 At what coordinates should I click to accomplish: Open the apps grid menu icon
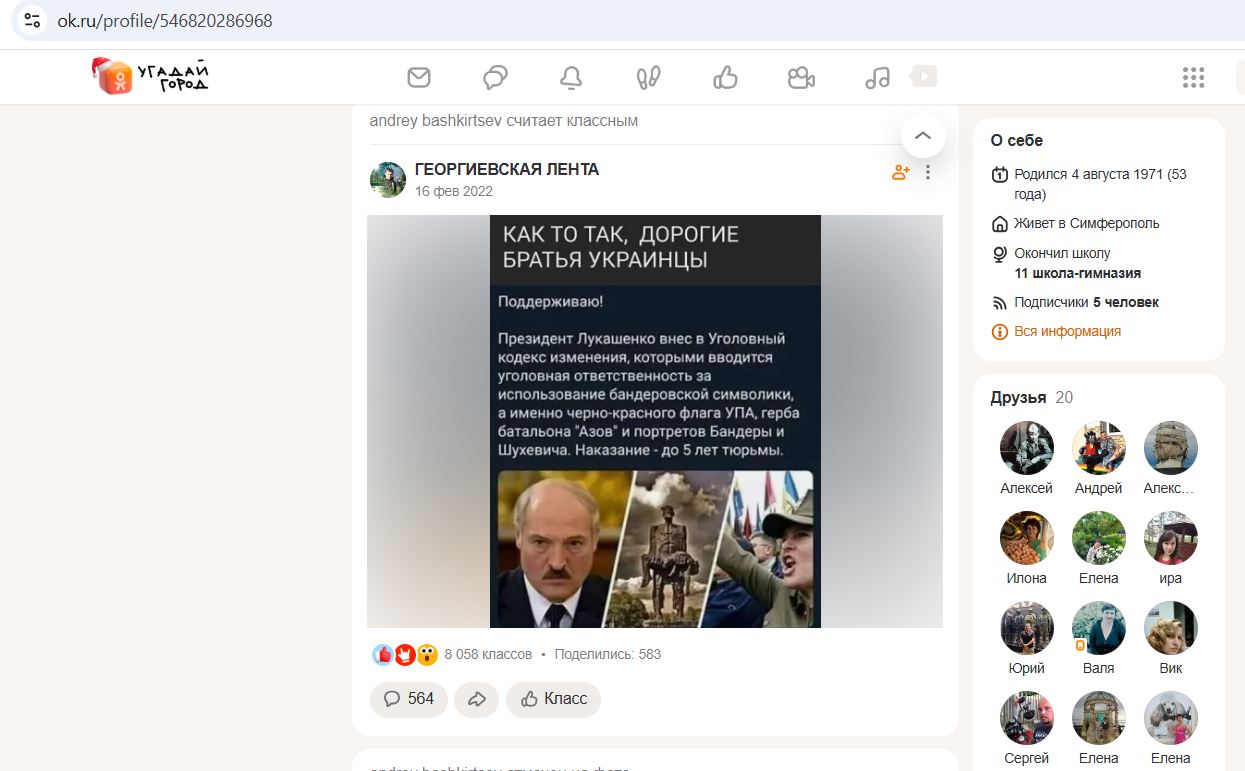pyautogui.click(x=1193, y=77)
